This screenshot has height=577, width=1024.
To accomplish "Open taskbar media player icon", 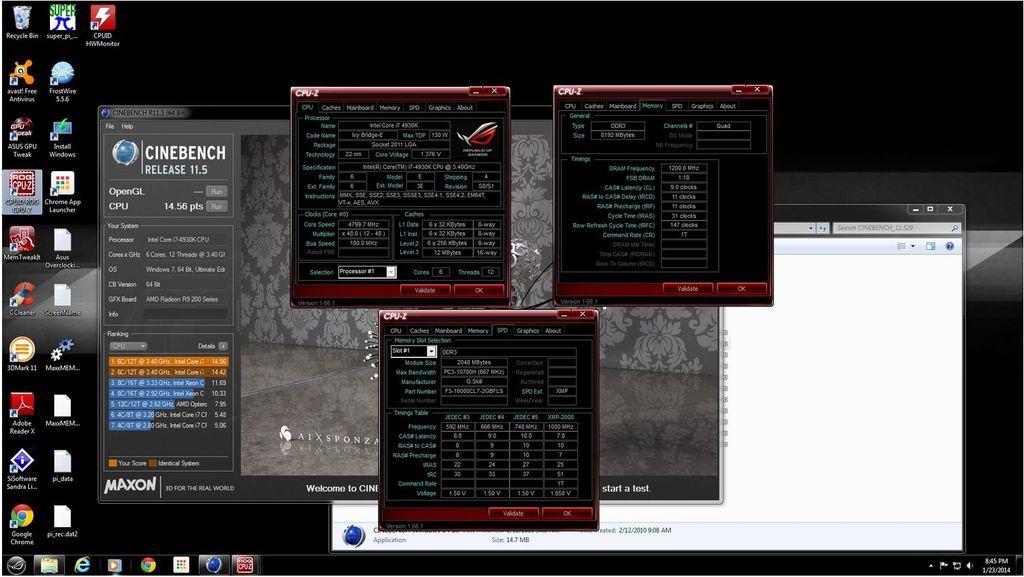I will pyautogui.click(x=115, y=565).
